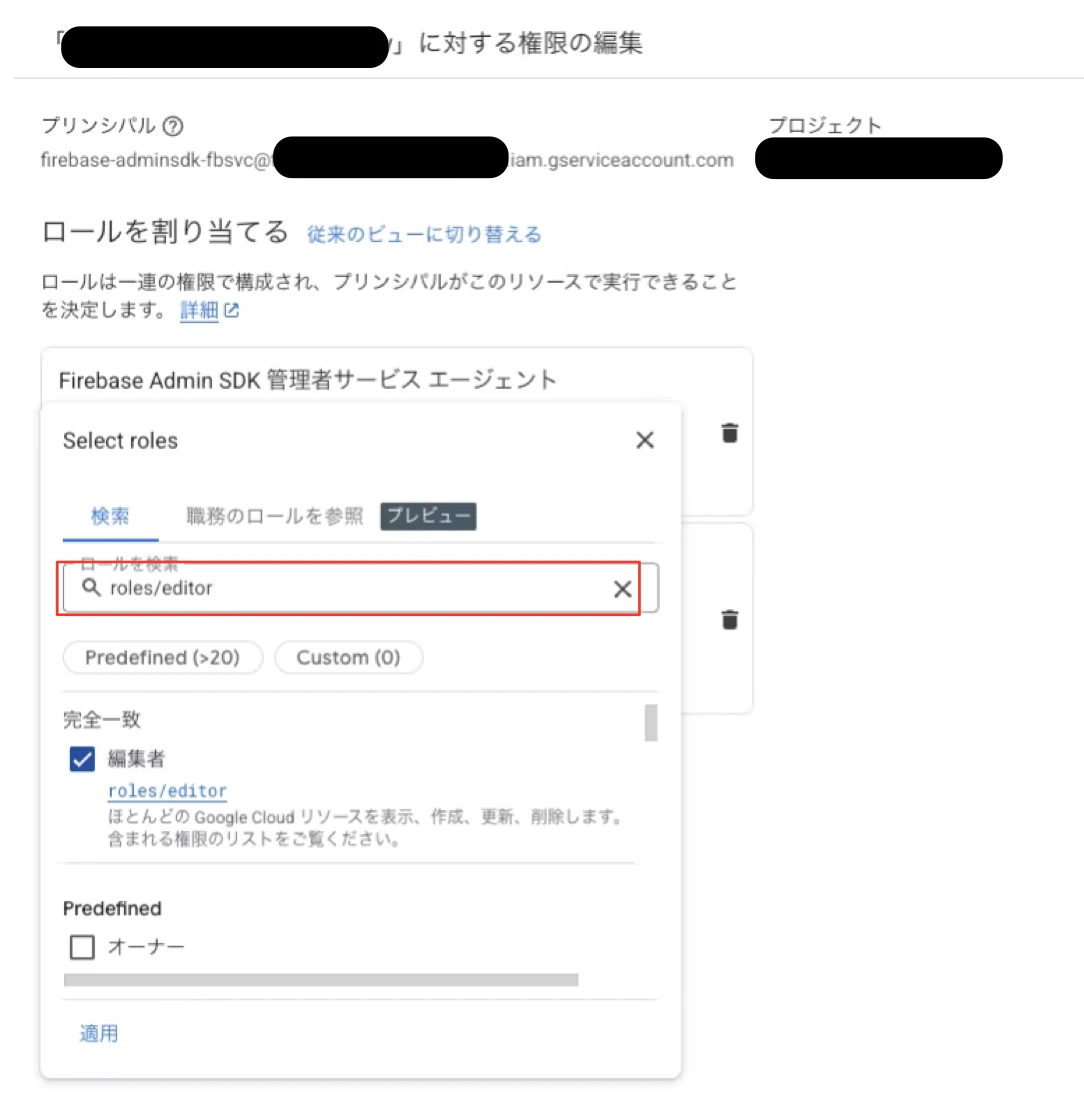1084x1116 pixels.
Task: Click the Predefined section heading
Action: [112, 908]
